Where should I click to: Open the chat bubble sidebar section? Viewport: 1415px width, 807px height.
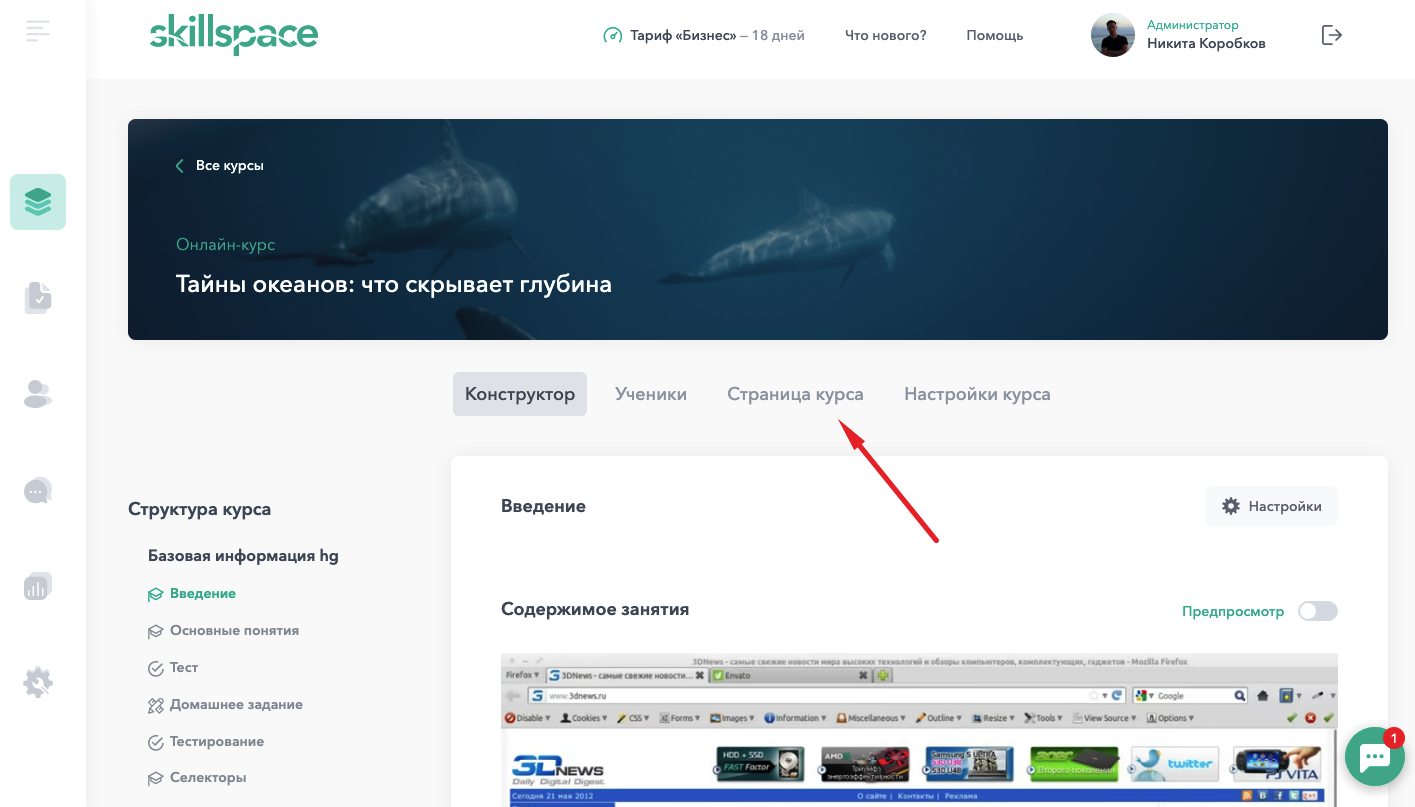[38, 490]
